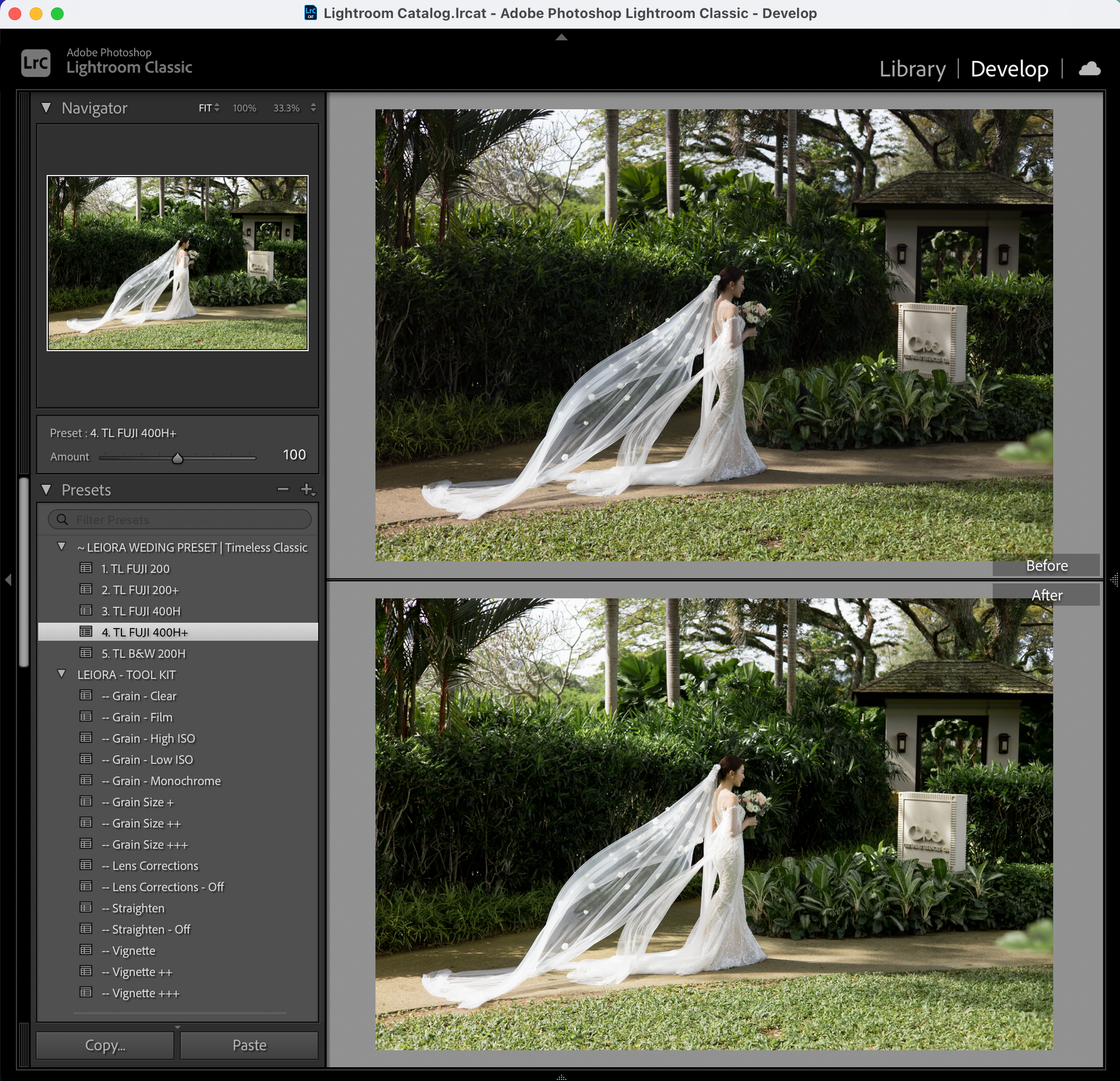Click the preset Amount slider handle
The width and height of the screenshot is (1120, 1081).
click(x=177, y=458)
